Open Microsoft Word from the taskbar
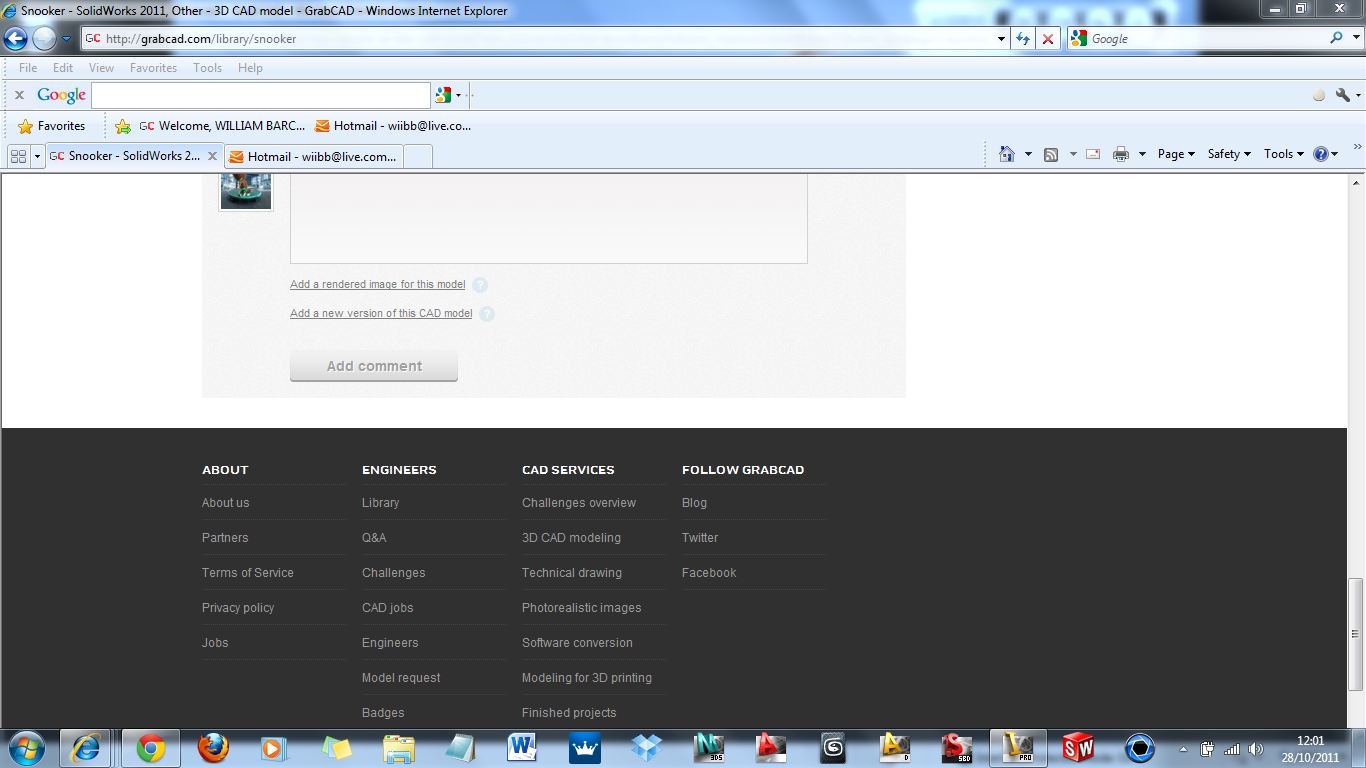The height and width of the screenshot is (768, 1366). 522,748
